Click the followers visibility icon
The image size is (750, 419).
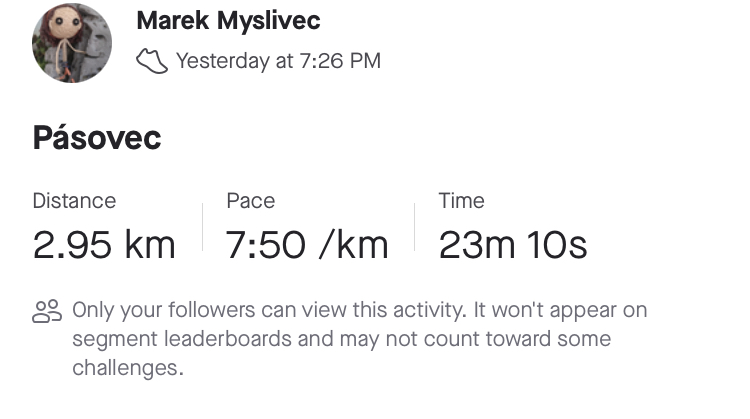[x=47, y=311]
